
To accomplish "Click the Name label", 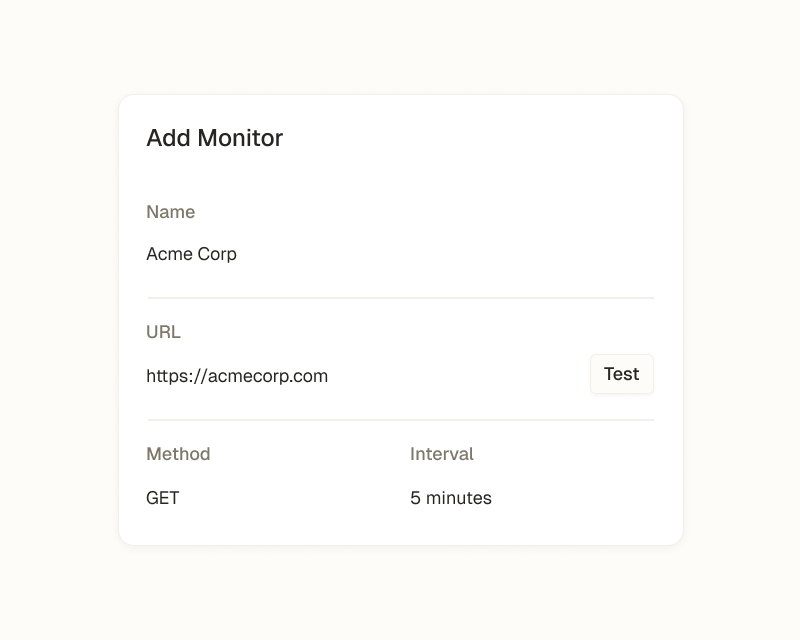I will pos(170,212).
